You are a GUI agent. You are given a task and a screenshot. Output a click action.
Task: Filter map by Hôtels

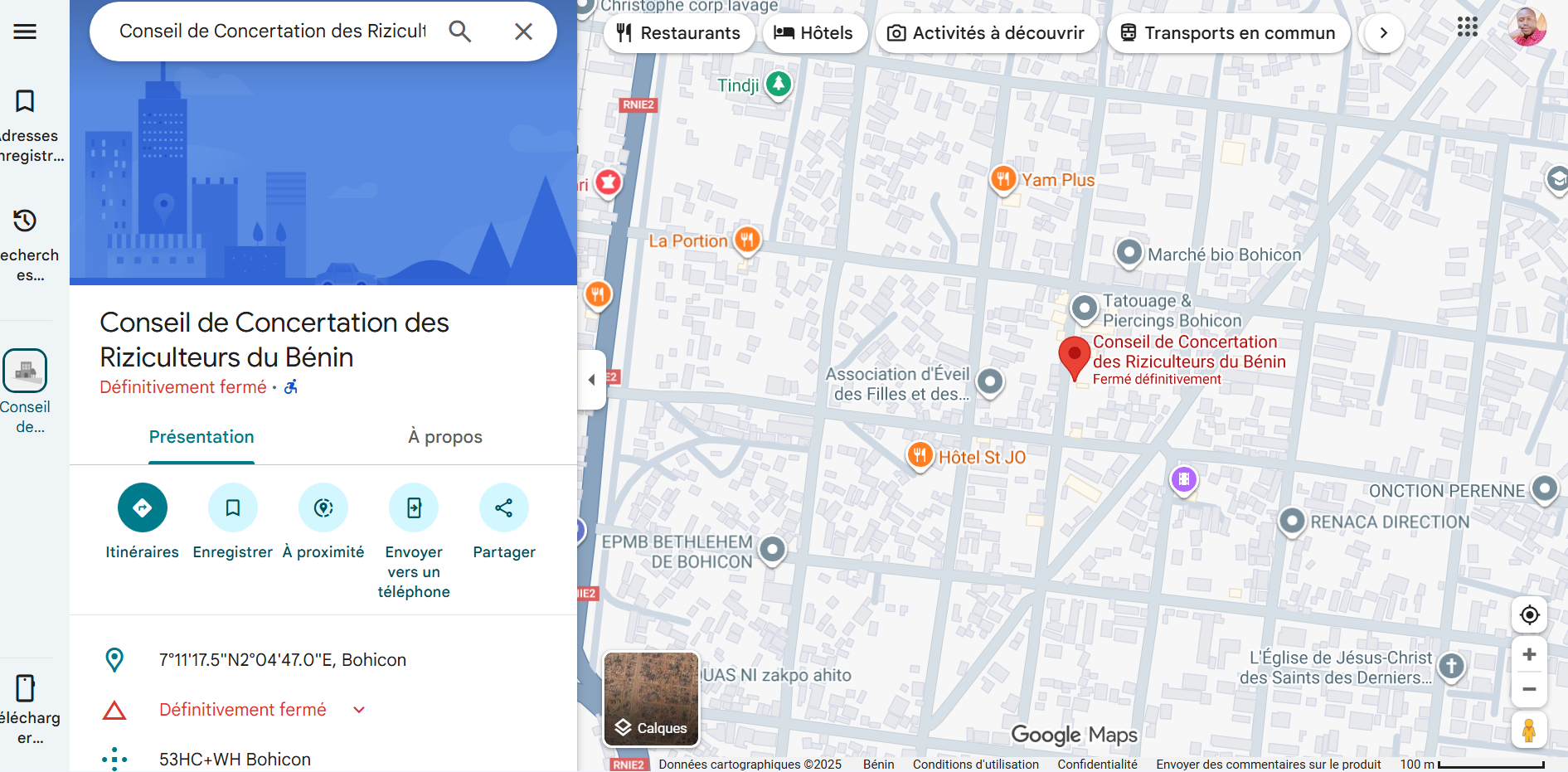813,33
